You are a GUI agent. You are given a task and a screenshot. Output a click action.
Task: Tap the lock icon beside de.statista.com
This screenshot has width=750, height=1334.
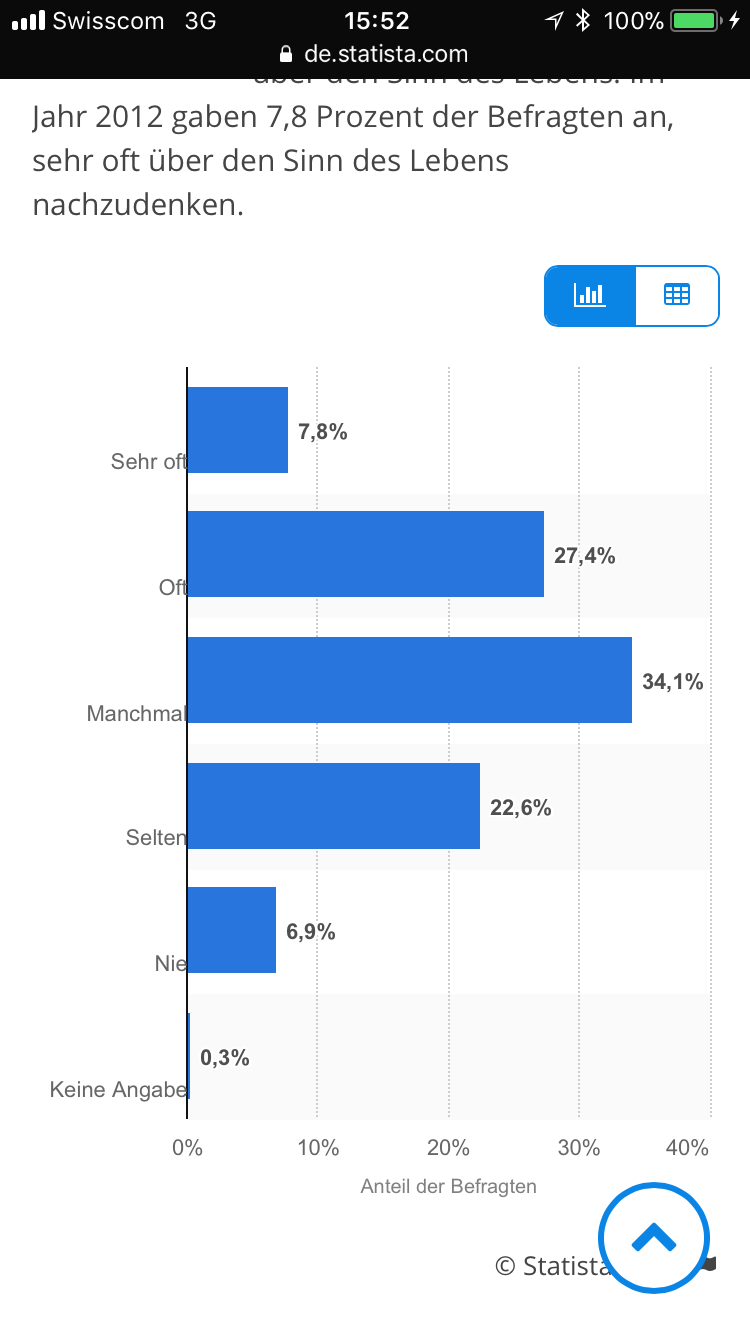tap(286, 54)
